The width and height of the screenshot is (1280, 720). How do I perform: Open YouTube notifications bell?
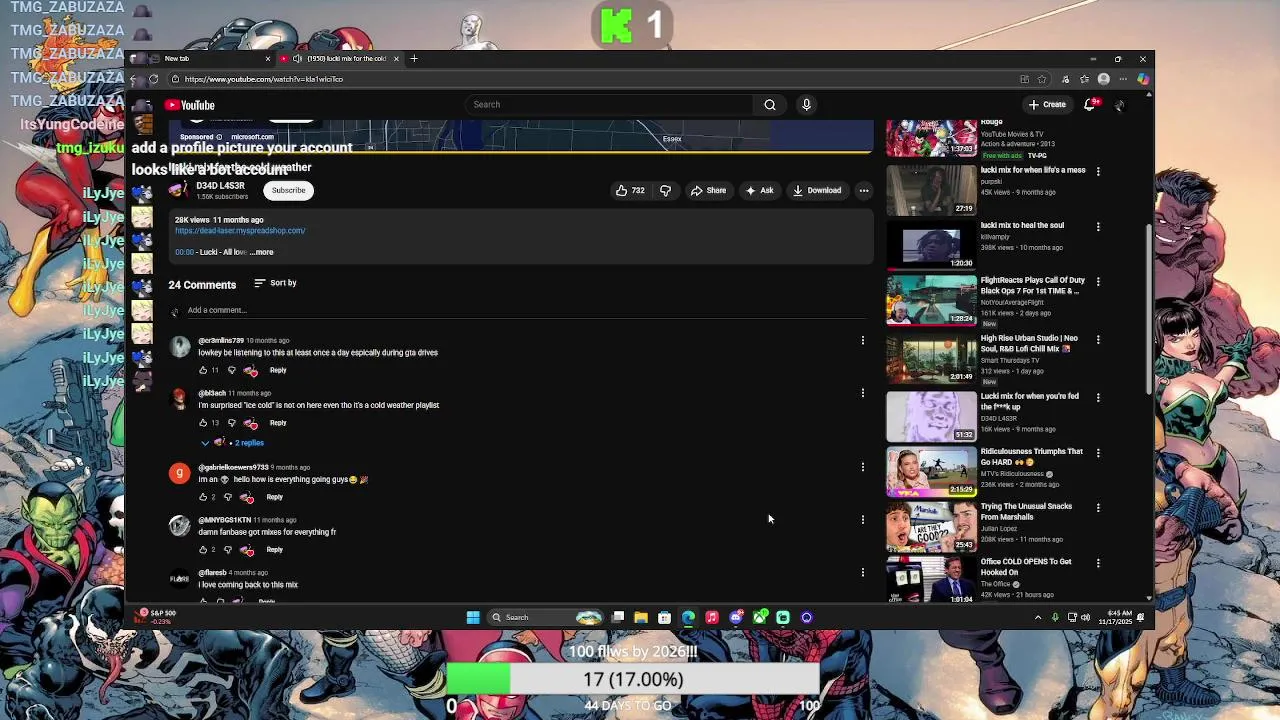pyautogui.click(x=1090, y=104)
